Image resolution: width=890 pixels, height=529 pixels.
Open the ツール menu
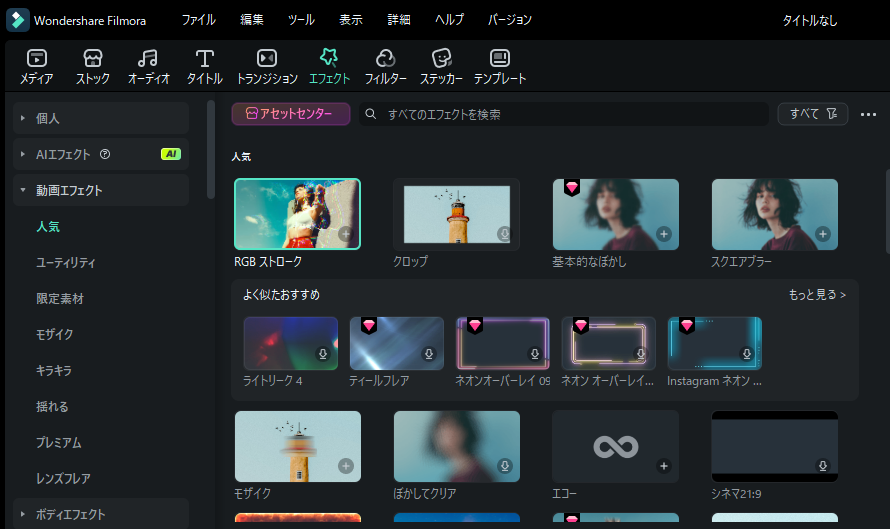point(301,20)
